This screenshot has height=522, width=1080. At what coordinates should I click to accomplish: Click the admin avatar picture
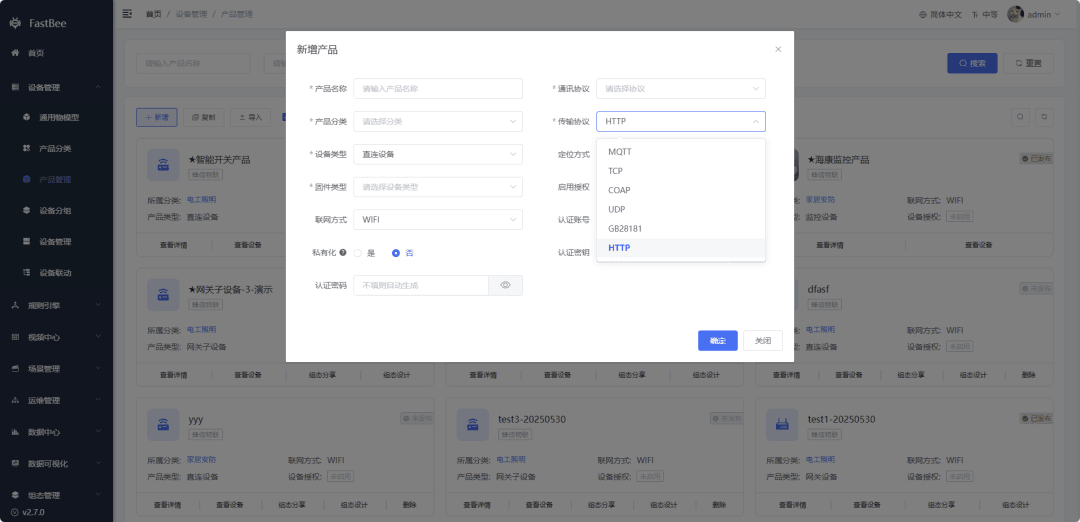tap(1015, 14)
